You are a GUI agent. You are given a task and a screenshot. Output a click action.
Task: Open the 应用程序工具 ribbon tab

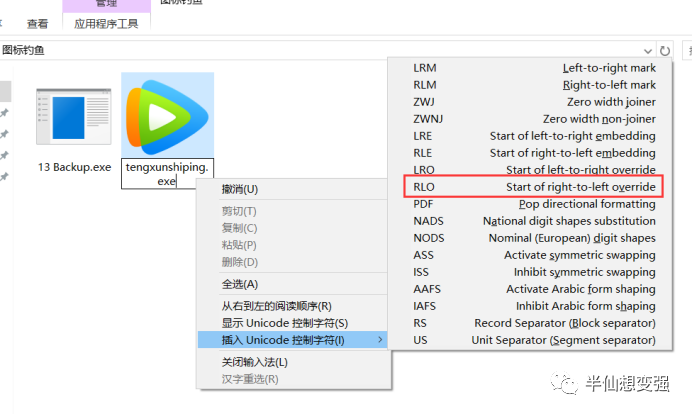pyautogui.click(x=106, y=24)
